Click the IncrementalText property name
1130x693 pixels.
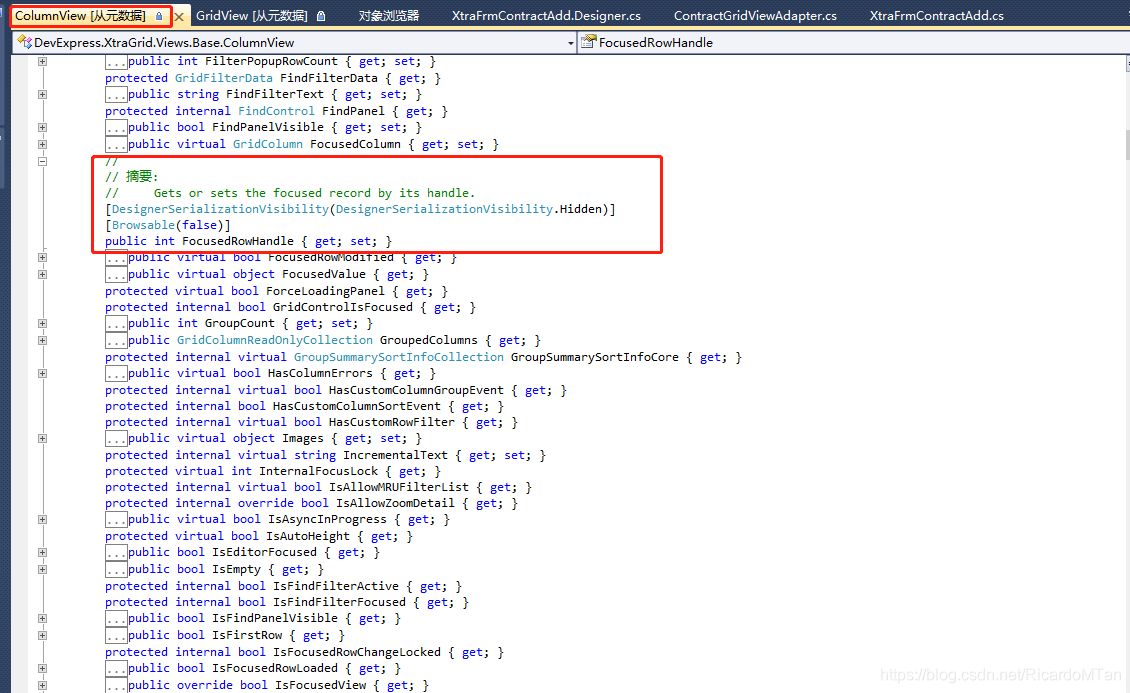(x=396, y=455)
